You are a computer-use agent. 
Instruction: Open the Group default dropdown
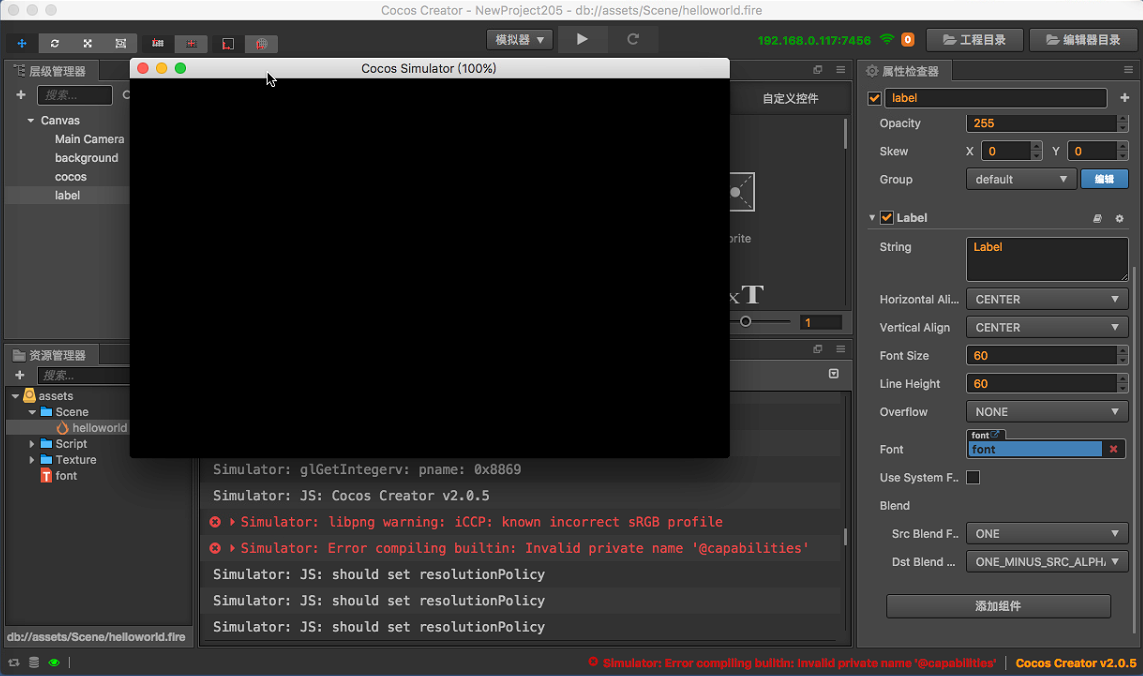(1021, 179)
